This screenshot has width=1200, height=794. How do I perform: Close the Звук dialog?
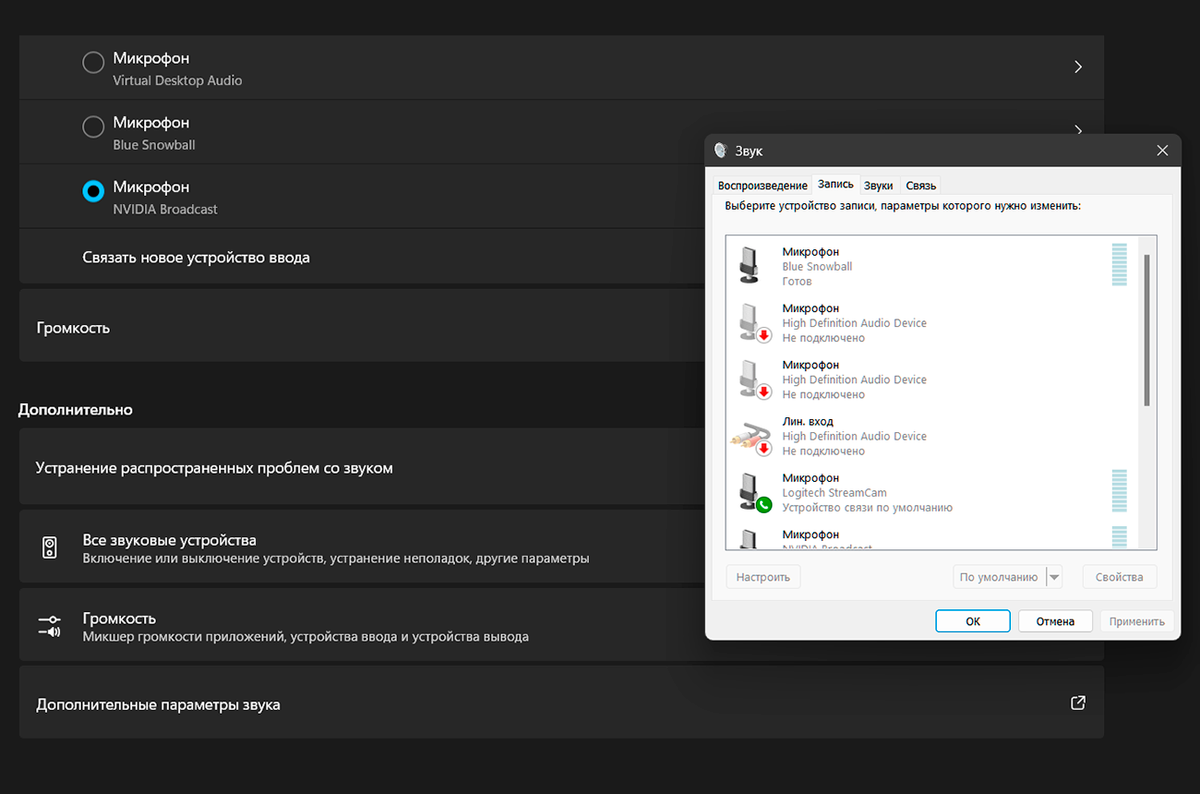pyautogui.click(x=1162, y=151)
